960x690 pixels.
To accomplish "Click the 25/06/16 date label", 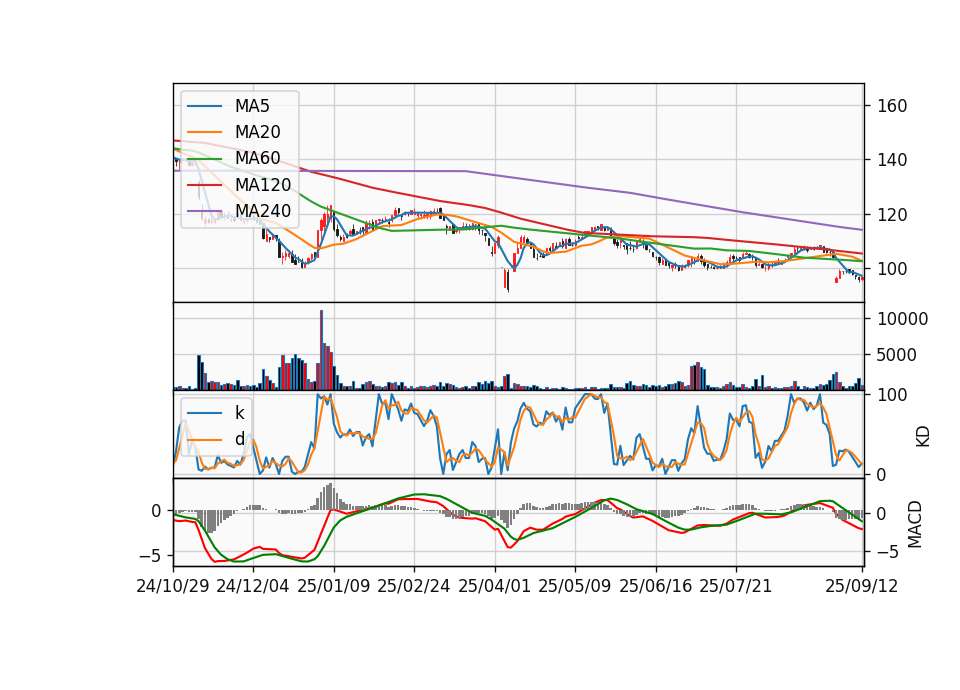I will pos(656,586).
